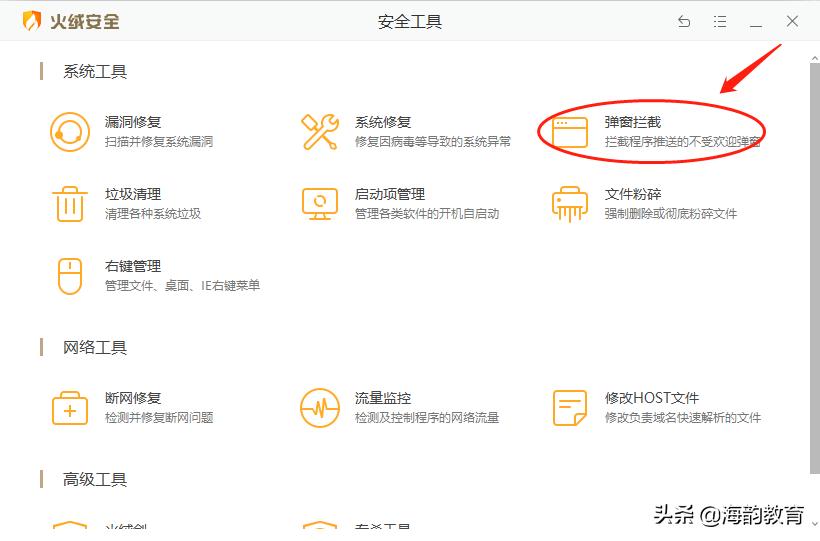Click the 文件粉碎 label
The width and height of the screenshot is (820, 541).
click(633, 194)
